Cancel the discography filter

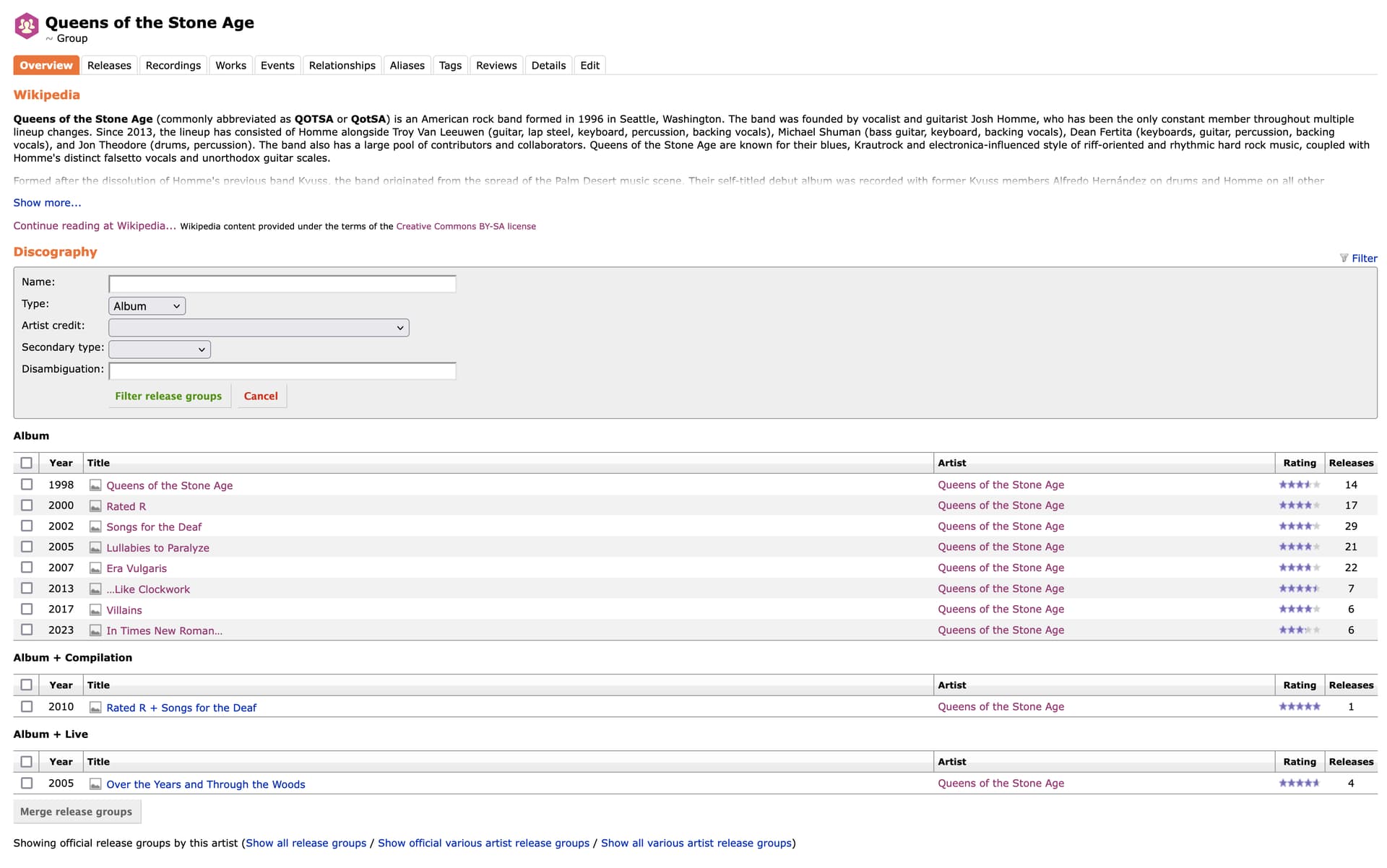tap(261, 396)
